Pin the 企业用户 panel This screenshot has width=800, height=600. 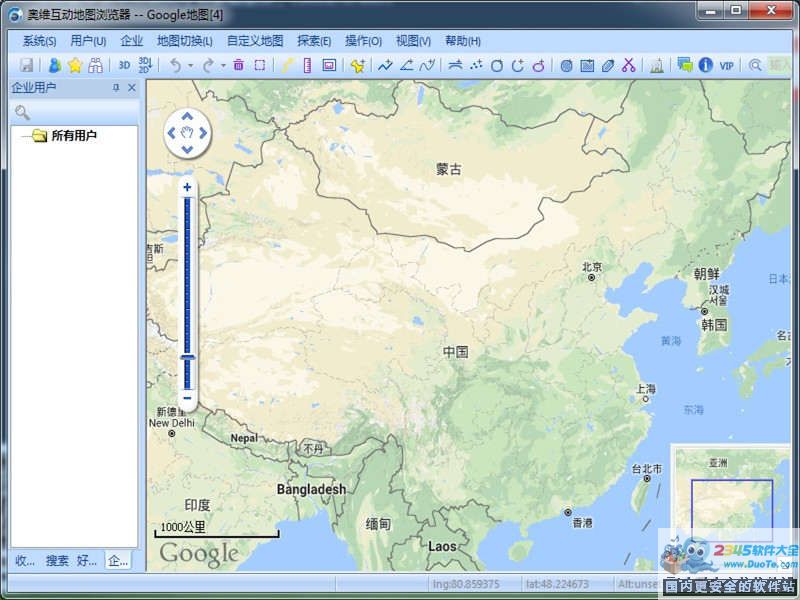point(116,88)
